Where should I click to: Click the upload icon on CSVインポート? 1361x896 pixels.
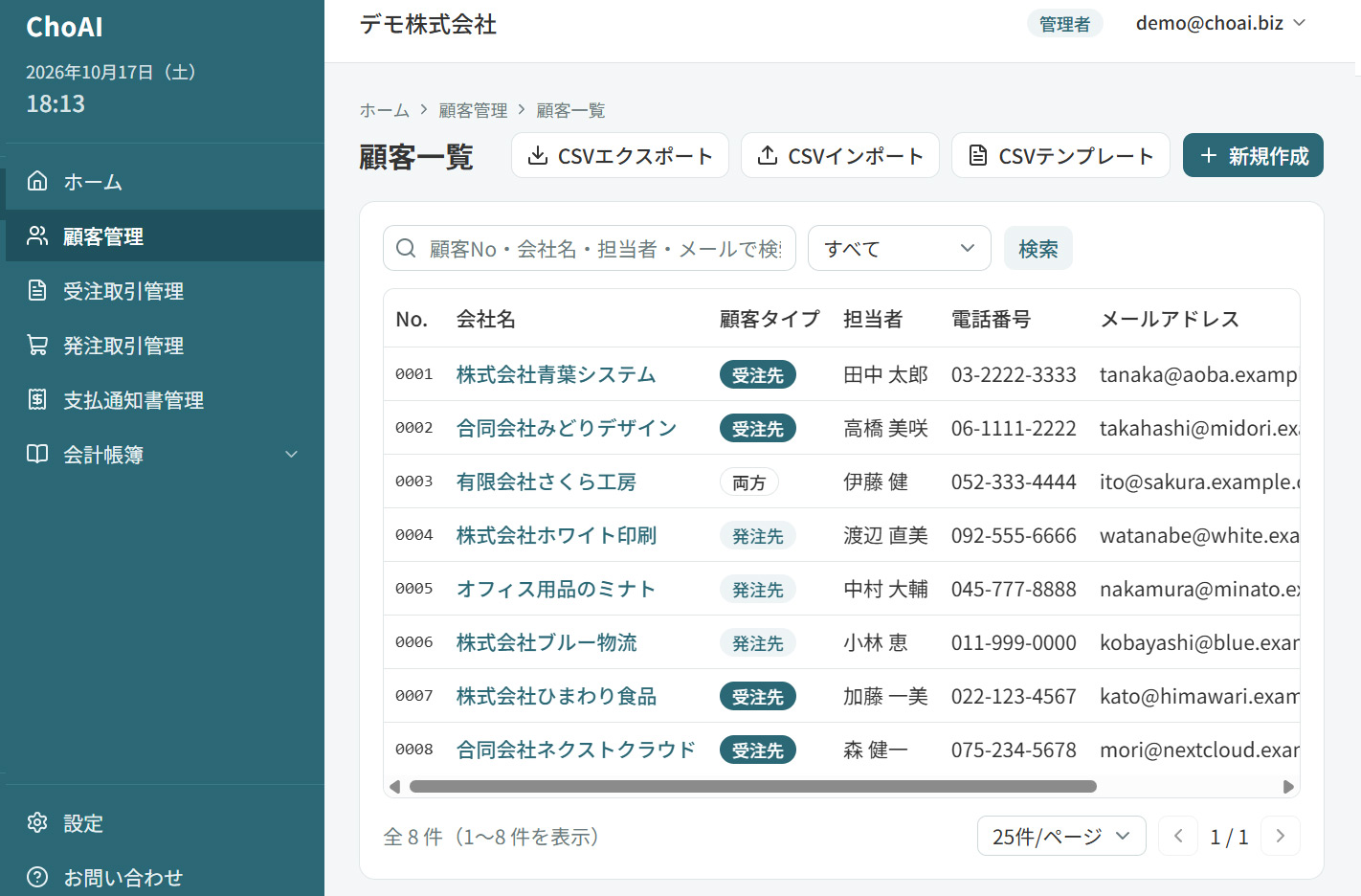[768, 155]
